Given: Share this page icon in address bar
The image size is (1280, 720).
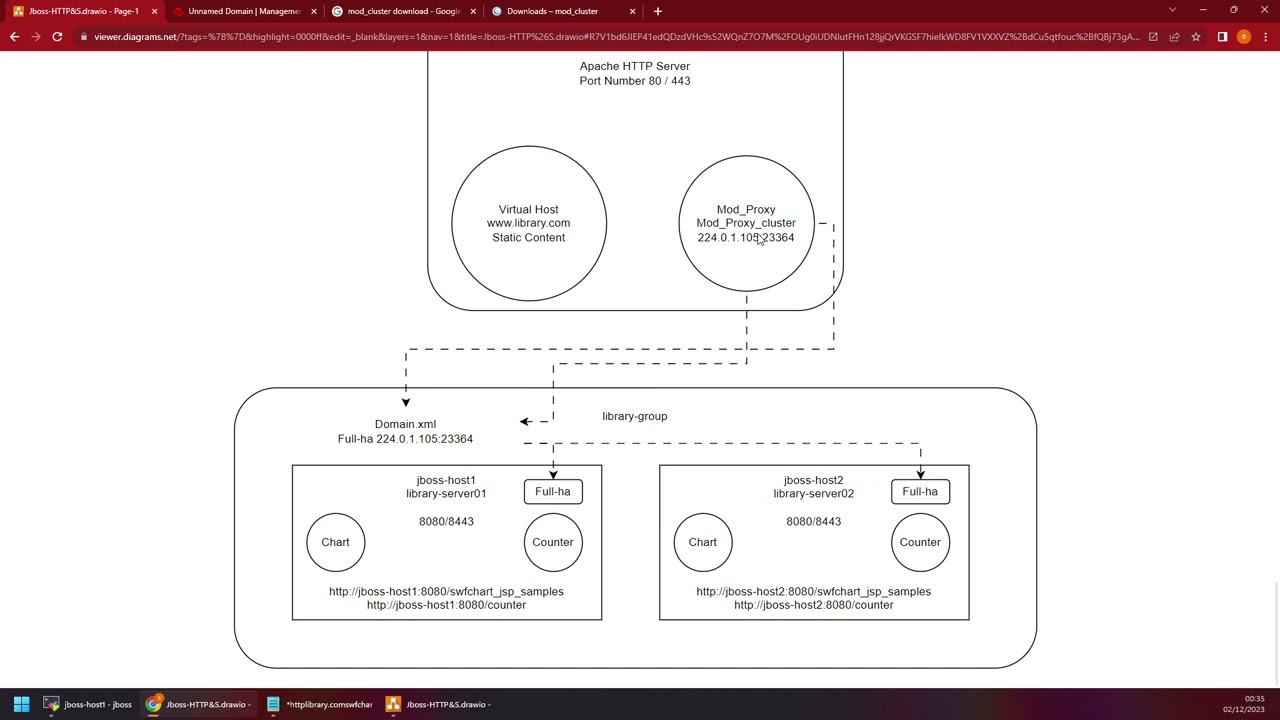Looking at the screenshot, I should click(x=1174, y=37).
